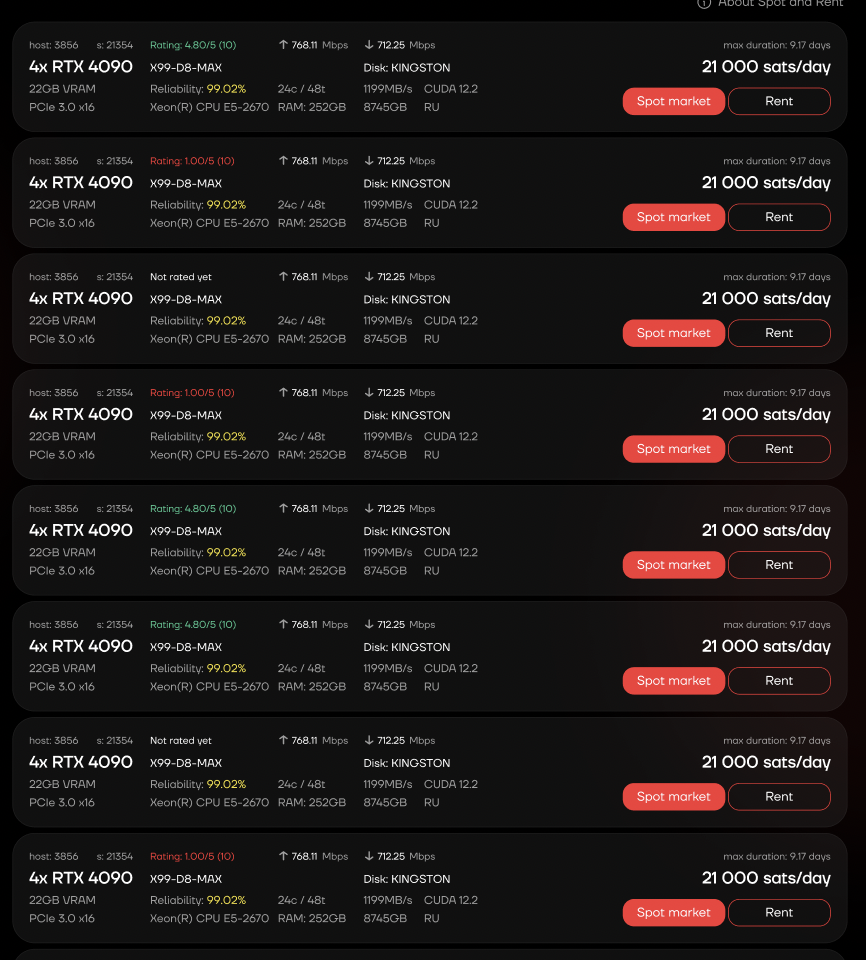Click the red 1.00/5 rating in fourth listing
Screen dimensions: 866x960
click(x=192, y=393)
